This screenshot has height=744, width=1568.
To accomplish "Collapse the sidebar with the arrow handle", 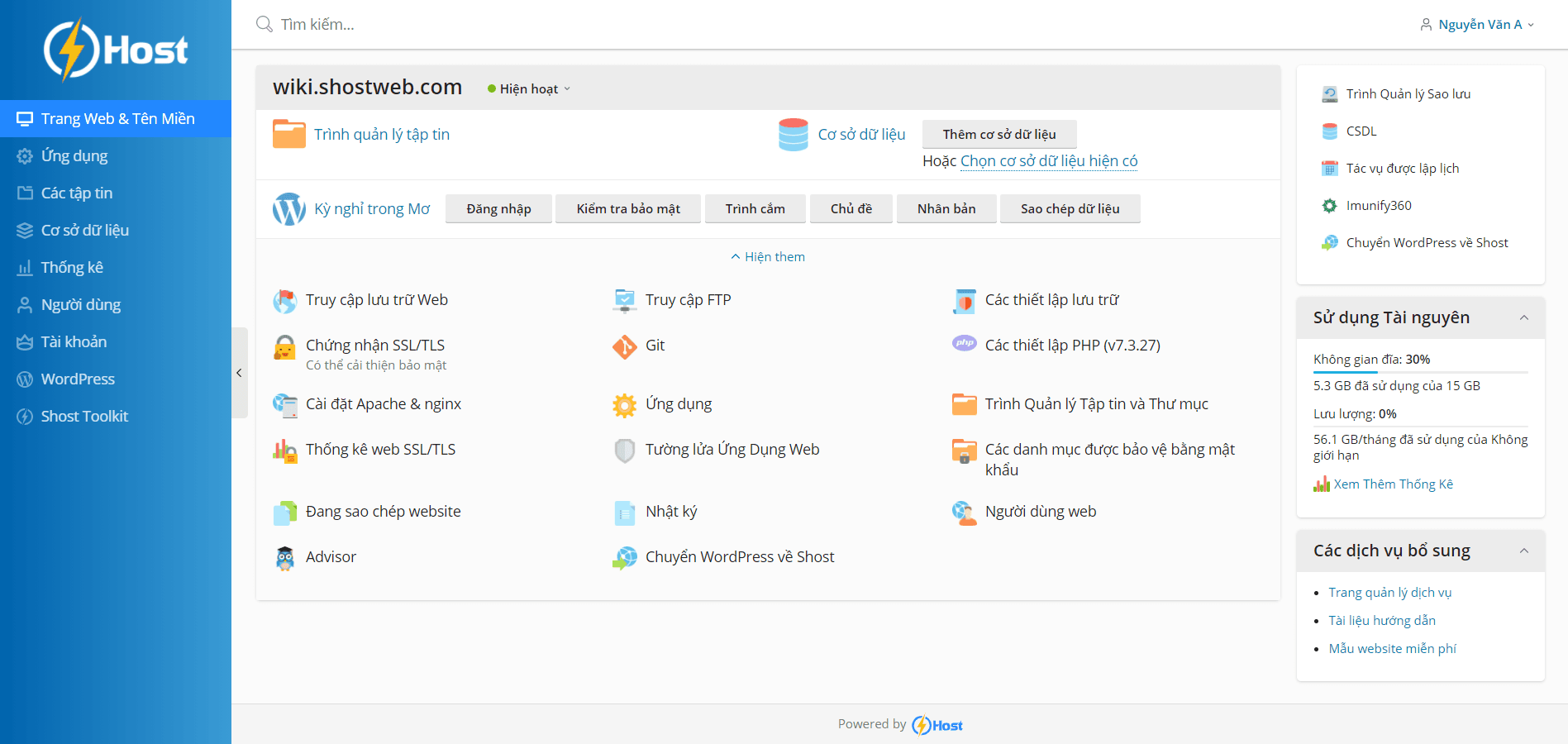I will pos(239,373).
